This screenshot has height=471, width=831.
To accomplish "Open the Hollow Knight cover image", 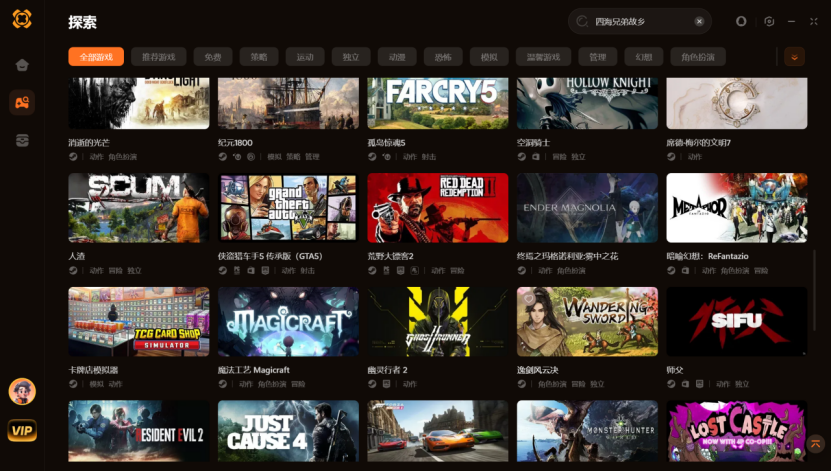I will pyautogui.click(x=587, y=103).
